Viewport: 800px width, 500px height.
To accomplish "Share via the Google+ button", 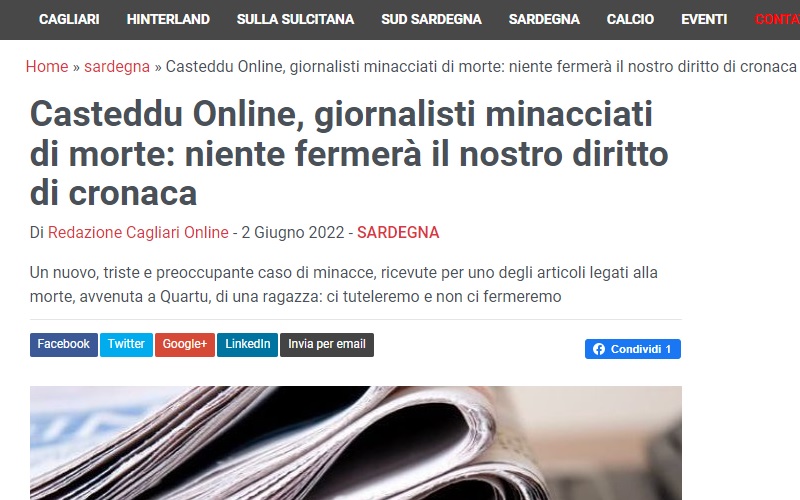I will (x=185, y=344).
